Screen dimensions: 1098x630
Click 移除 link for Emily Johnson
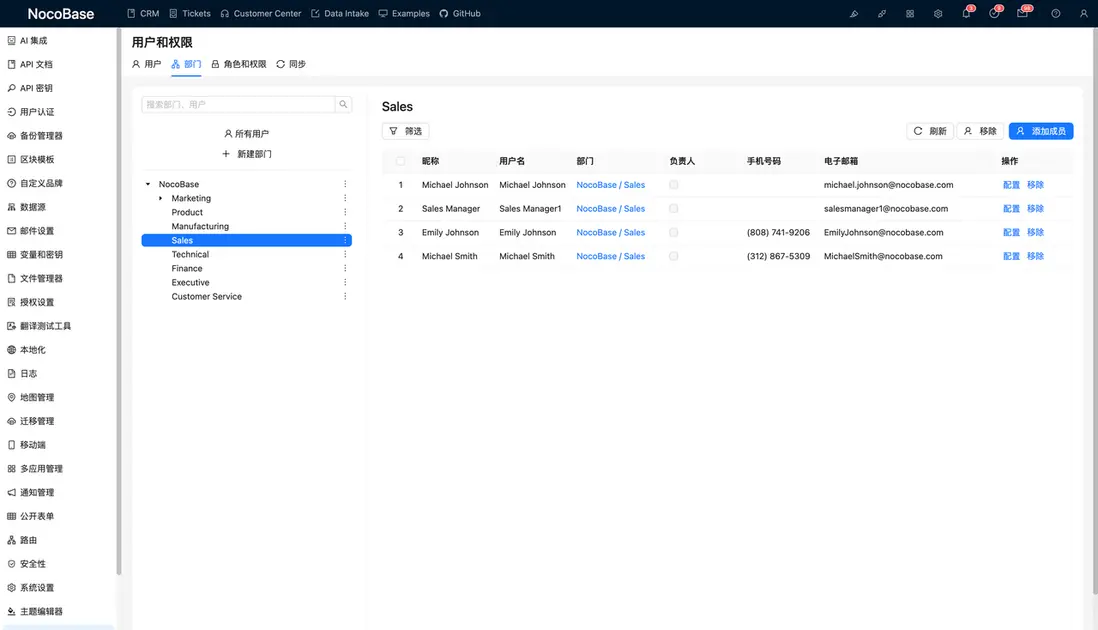click(1035, 232)
